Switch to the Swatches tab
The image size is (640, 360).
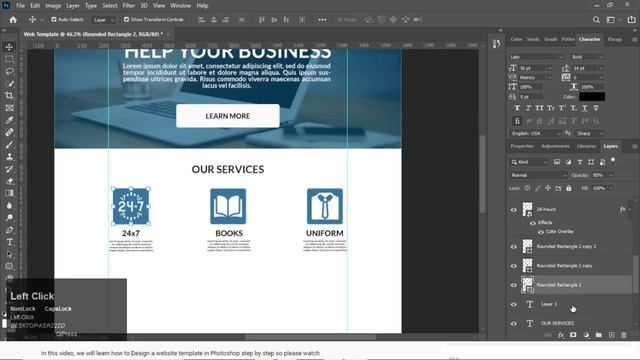coord(533,39)
